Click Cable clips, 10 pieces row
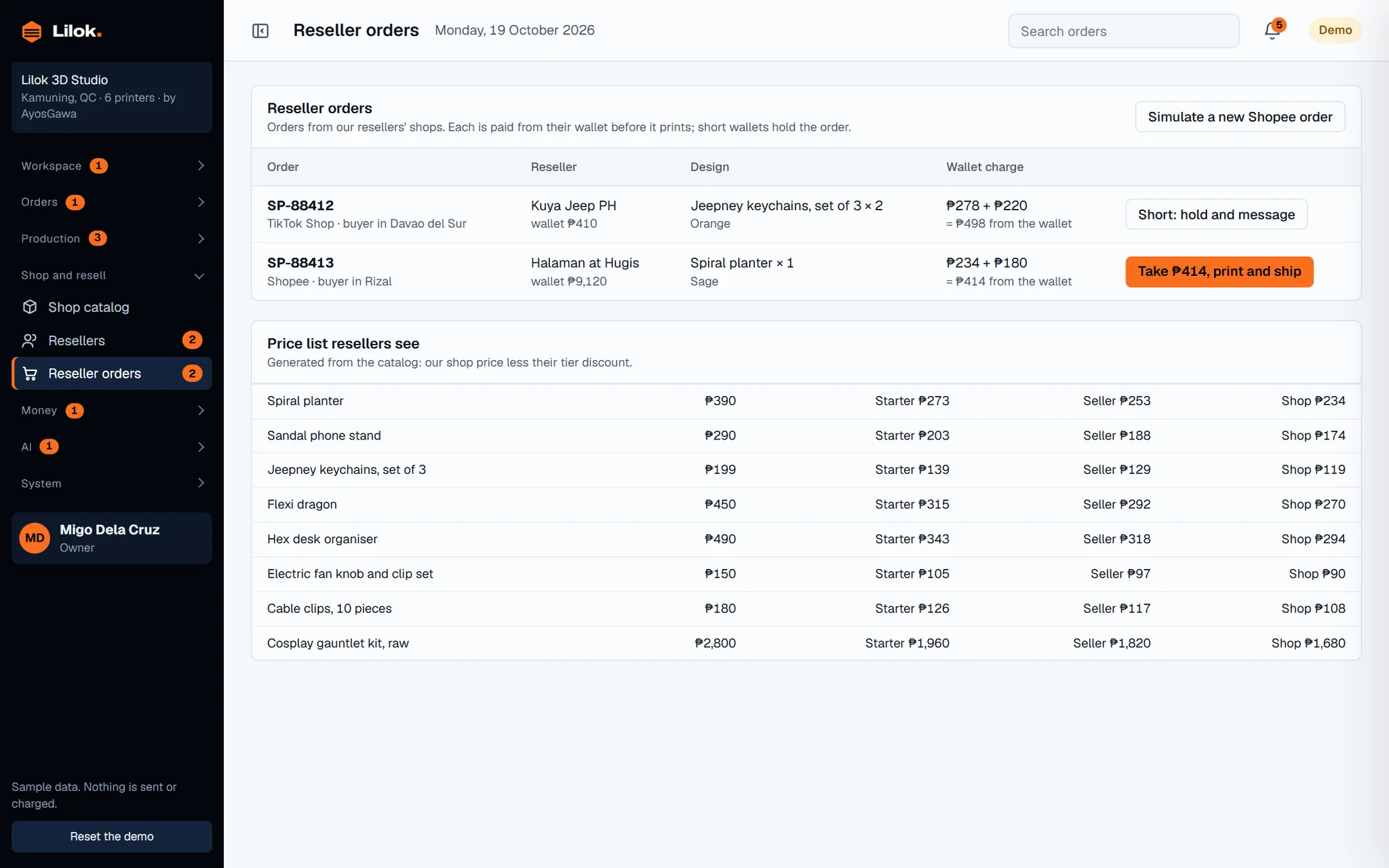This screenshot has width=1389, height=868. 806,608
